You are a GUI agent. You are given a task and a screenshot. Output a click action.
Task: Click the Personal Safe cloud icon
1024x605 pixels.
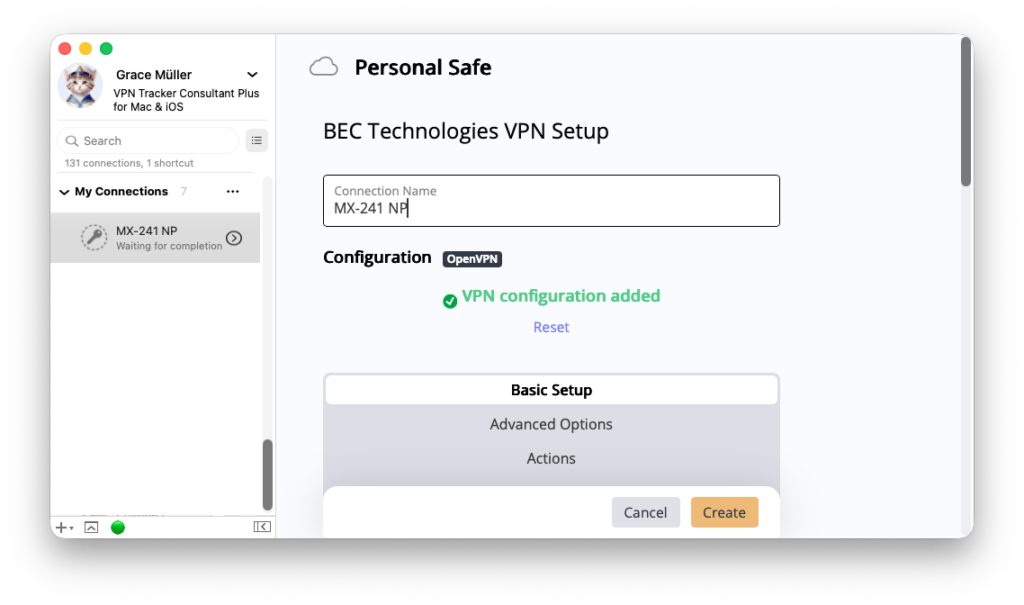tap(324, 65)
